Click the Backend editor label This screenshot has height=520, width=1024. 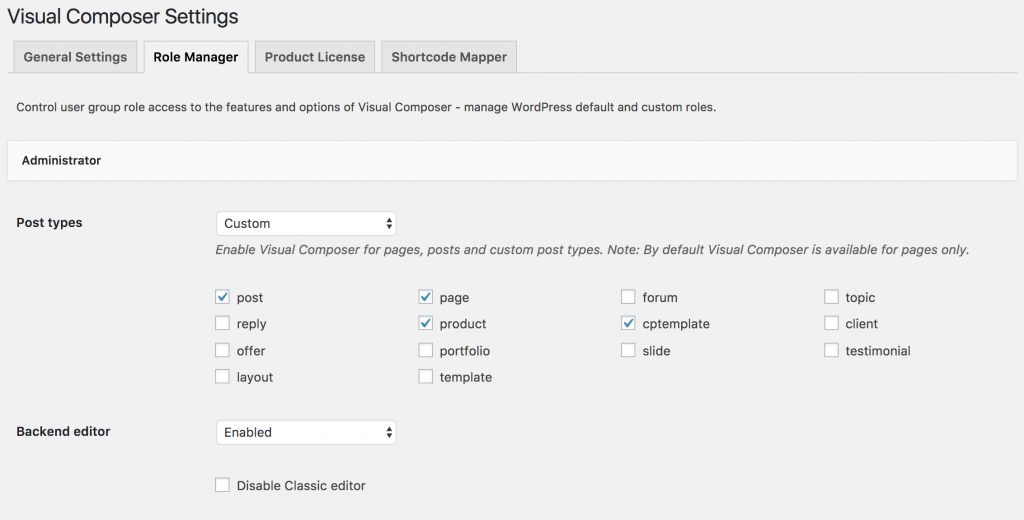point(63,431)
